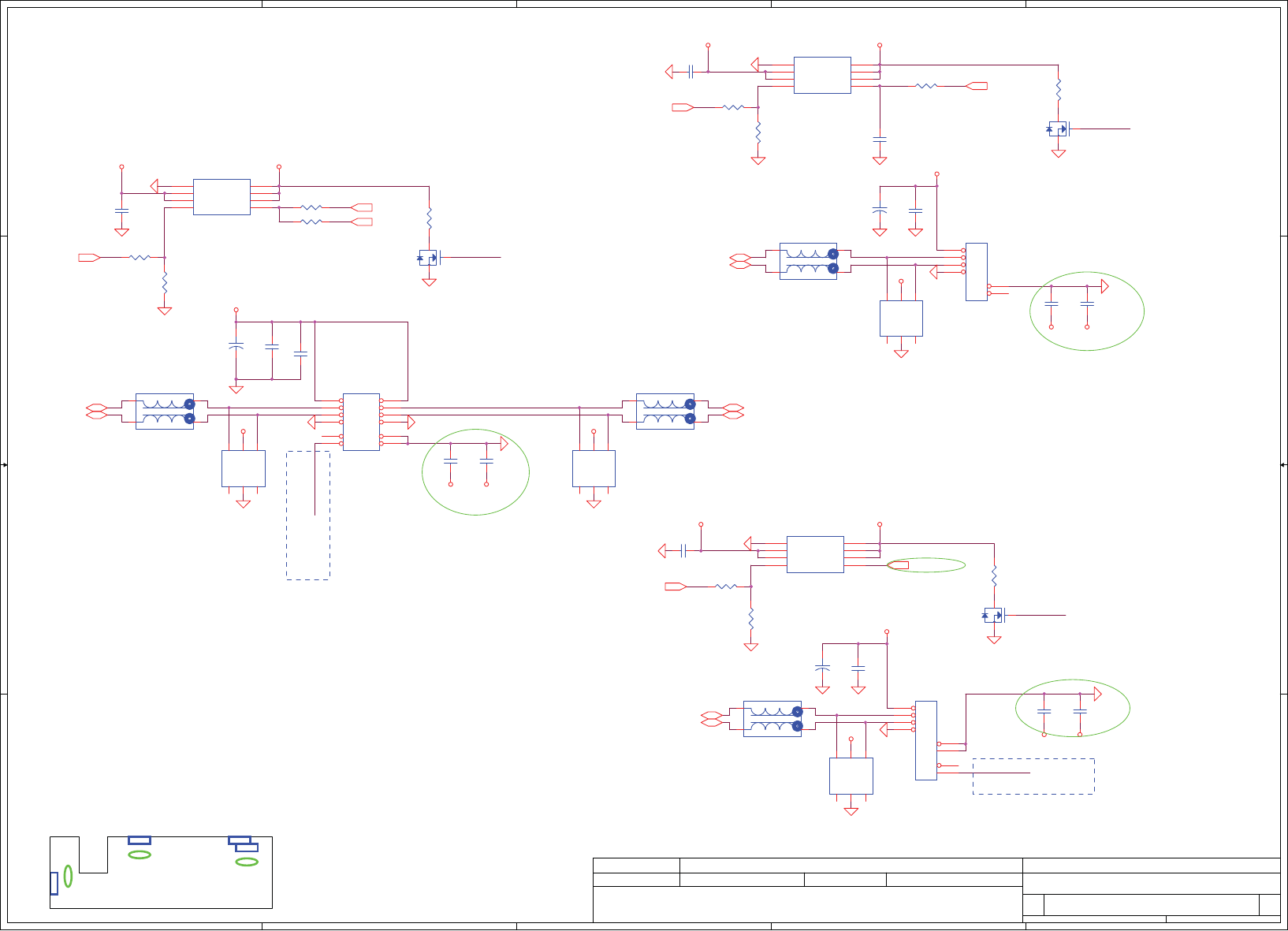Click the small flat green ellipse around a port

[926, 565]
